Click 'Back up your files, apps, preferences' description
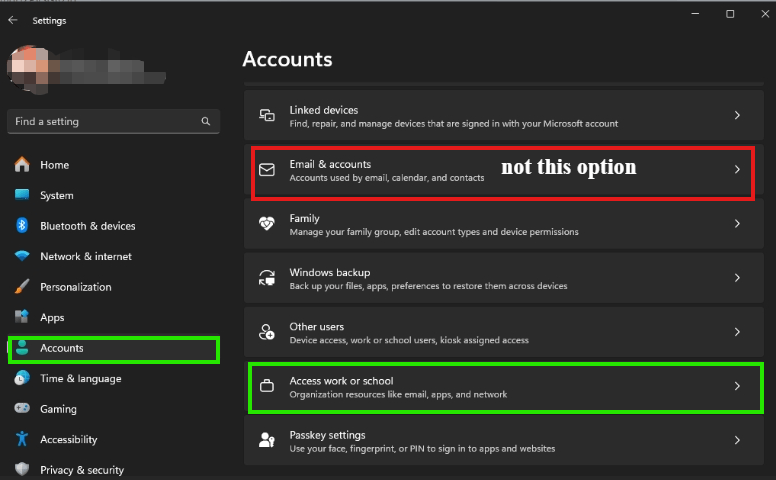776x480 pixels. pos(428,286)
